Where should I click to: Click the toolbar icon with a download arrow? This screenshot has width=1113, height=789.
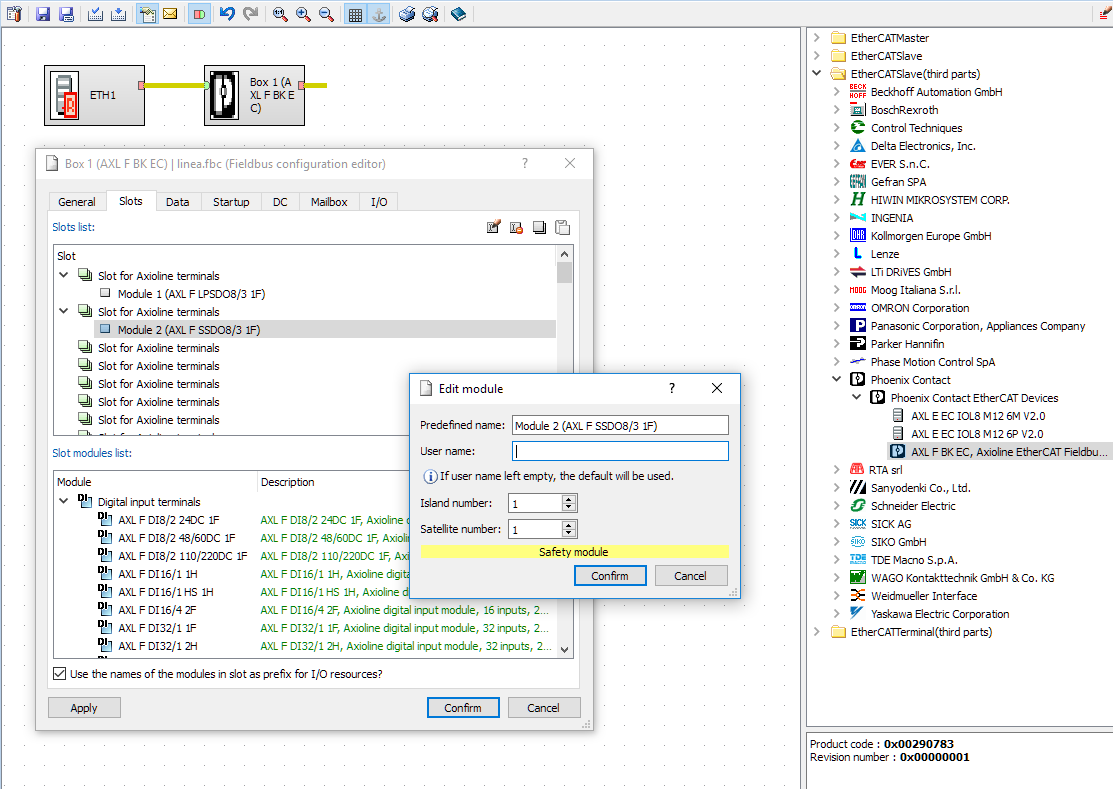click(x=119, y=13)
